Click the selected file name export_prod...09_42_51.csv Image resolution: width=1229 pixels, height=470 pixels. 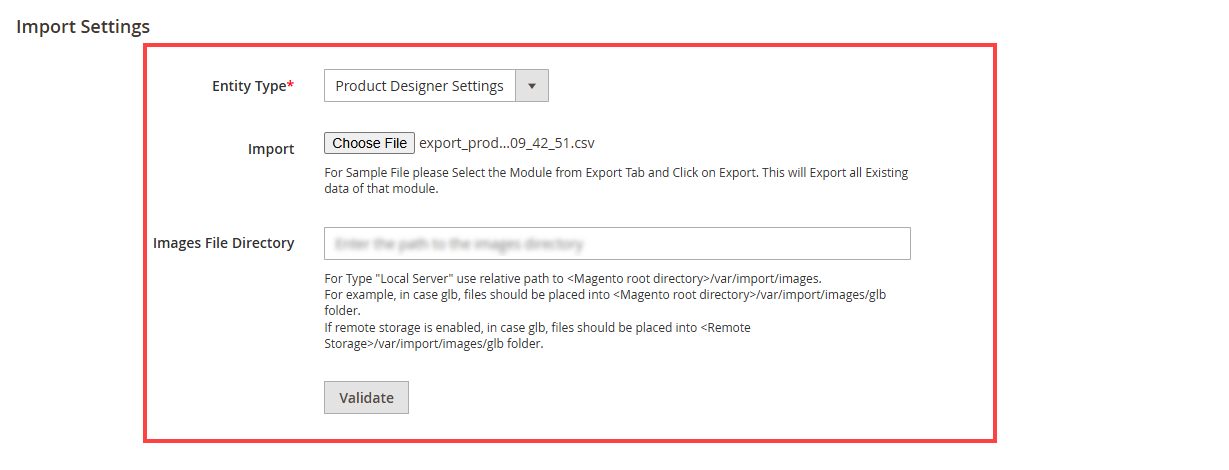pos(507,143)
